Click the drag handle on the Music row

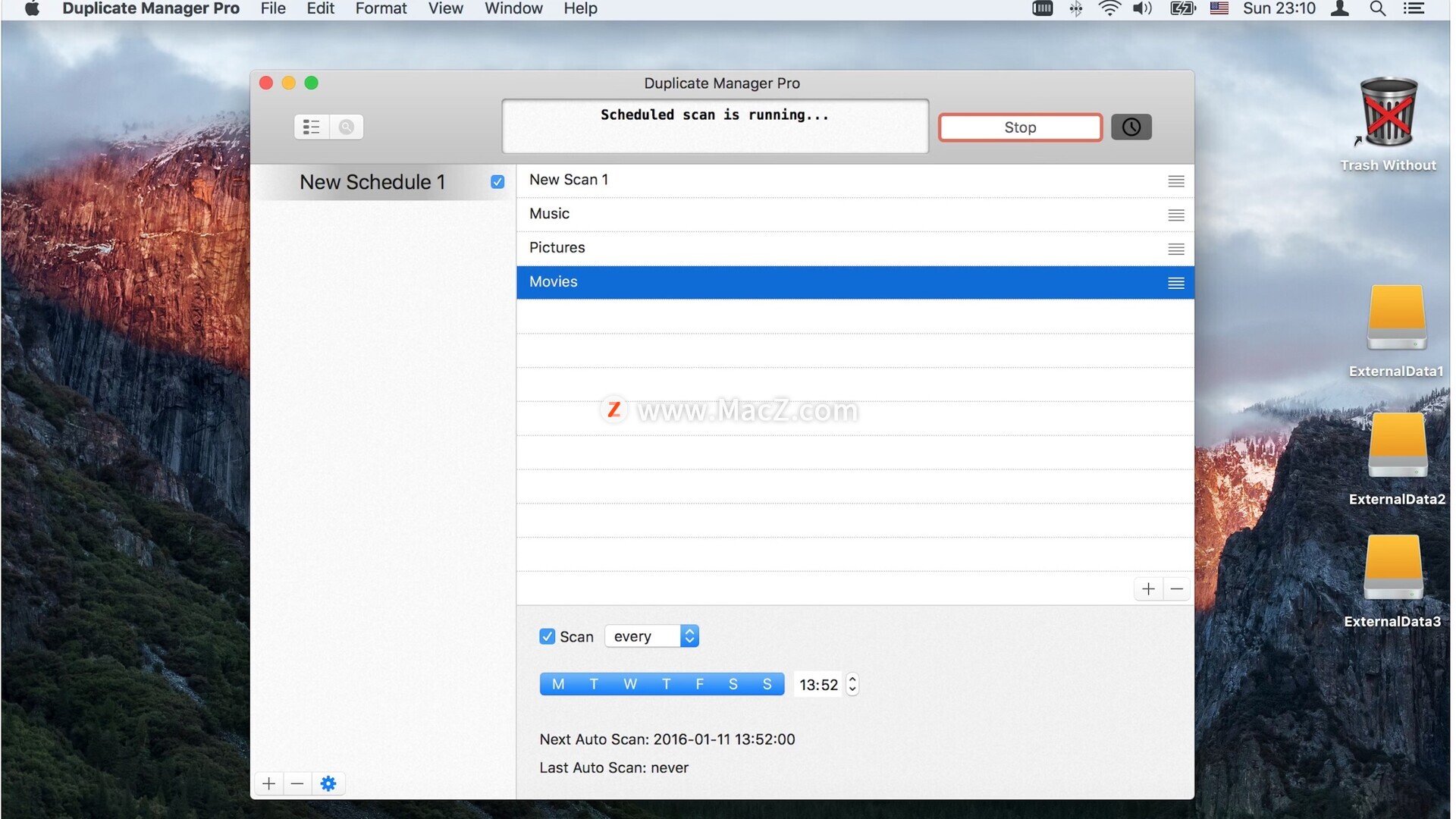click(1175, 215)
